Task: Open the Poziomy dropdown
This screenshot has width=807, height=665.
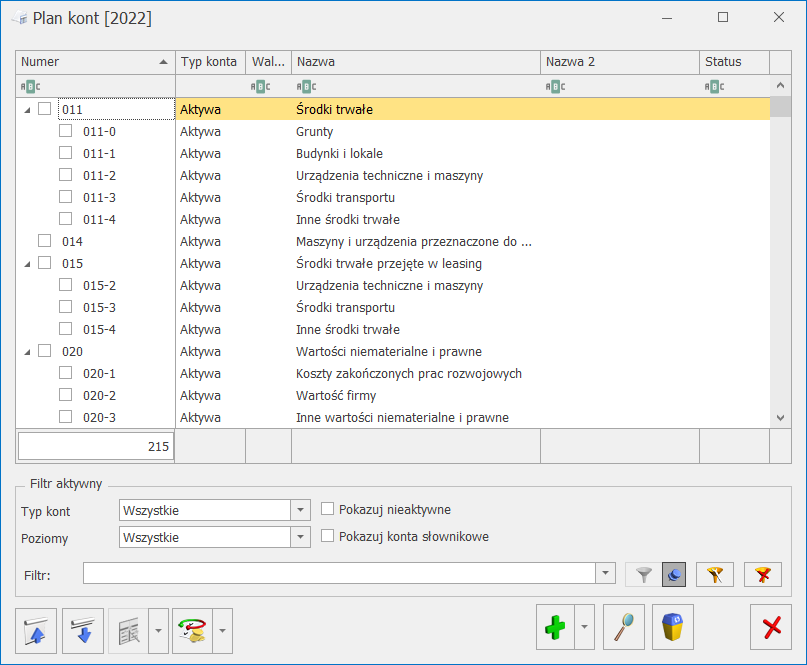Action: (300, 537)
